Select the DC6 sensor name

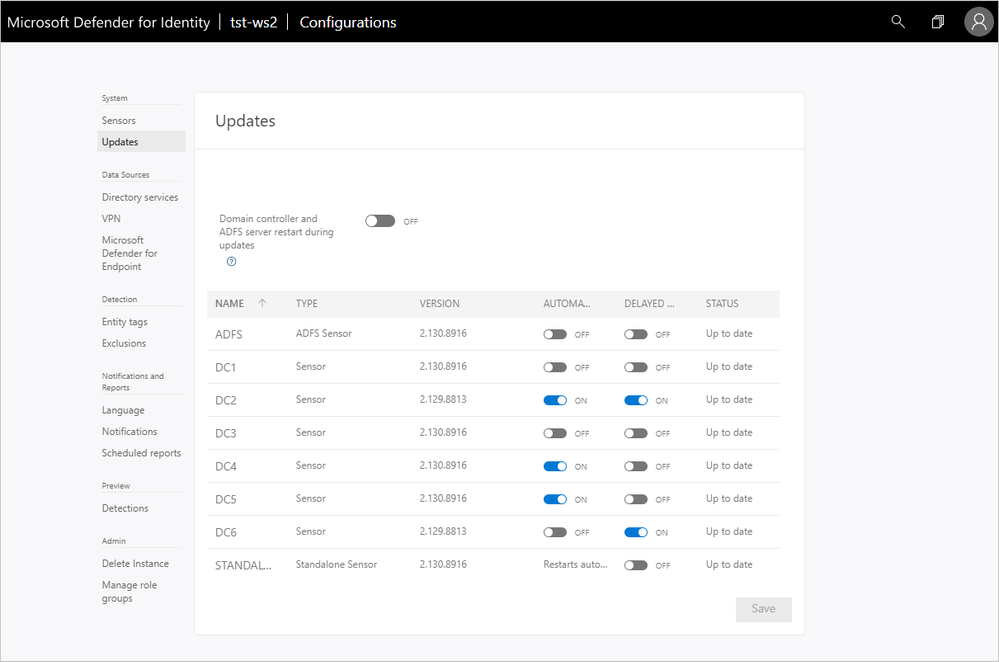(x=226, y=532)
